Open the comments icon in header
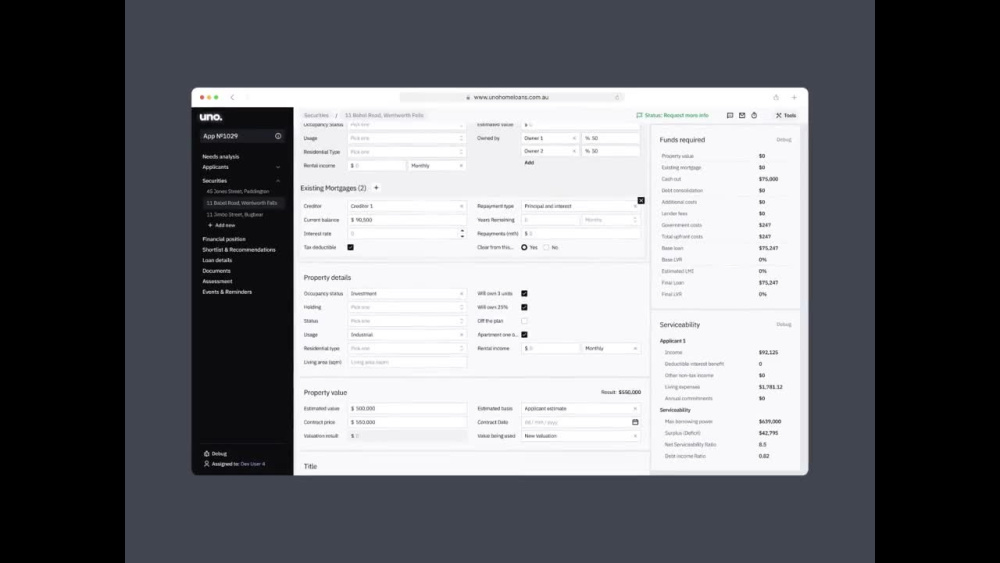The height and width of the screenshot is (563, 1000). coord(730,115)
